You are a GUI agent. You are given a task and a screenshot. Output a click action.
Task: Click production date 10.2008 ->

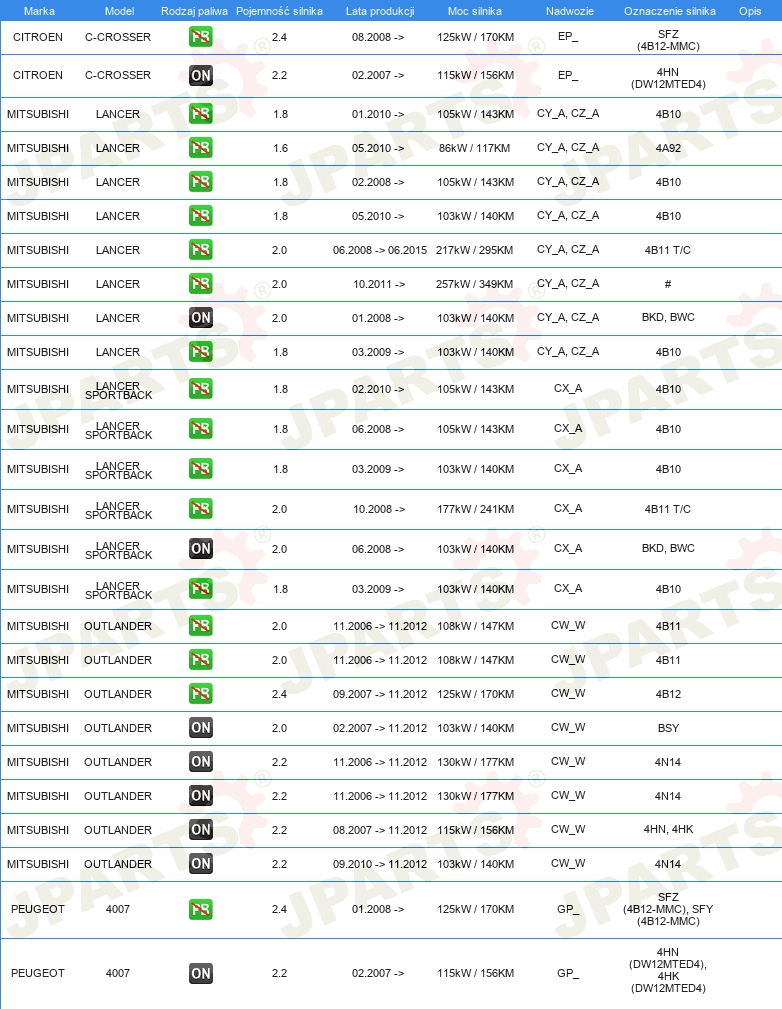pyautogui.click(x=379, y=509)
